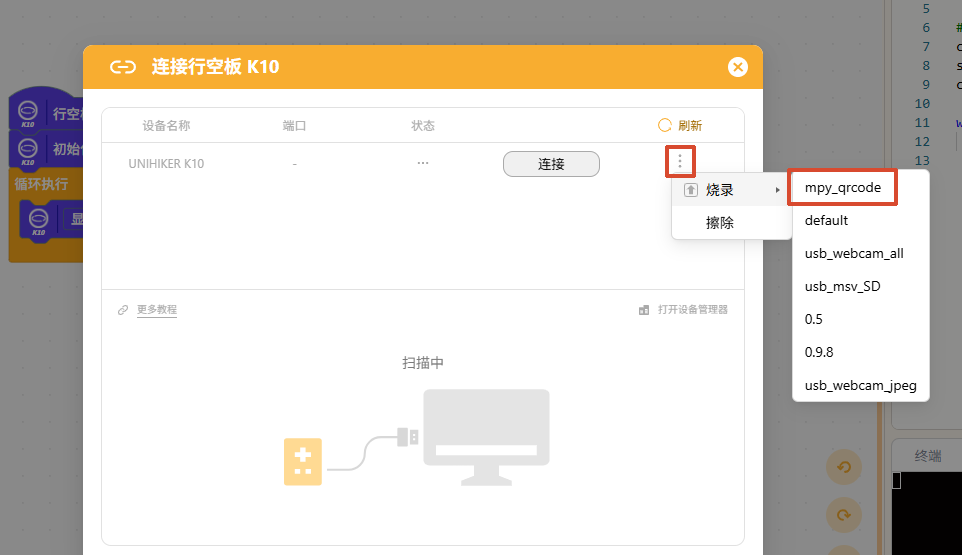
Task: Click the 设备名称 column header
Action: (x=166, y=126)
